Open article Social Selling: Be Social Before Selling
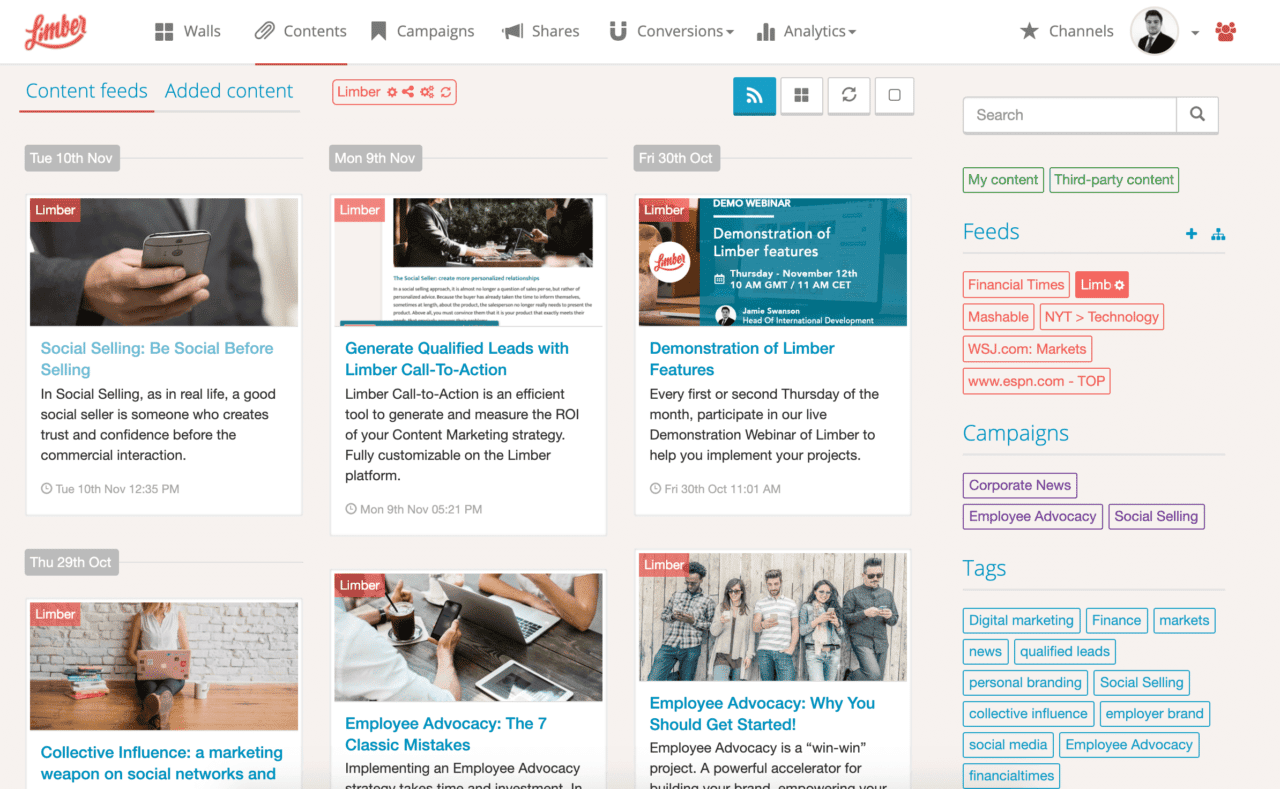This screenshot has height=789, width=1280. point(157,359)
